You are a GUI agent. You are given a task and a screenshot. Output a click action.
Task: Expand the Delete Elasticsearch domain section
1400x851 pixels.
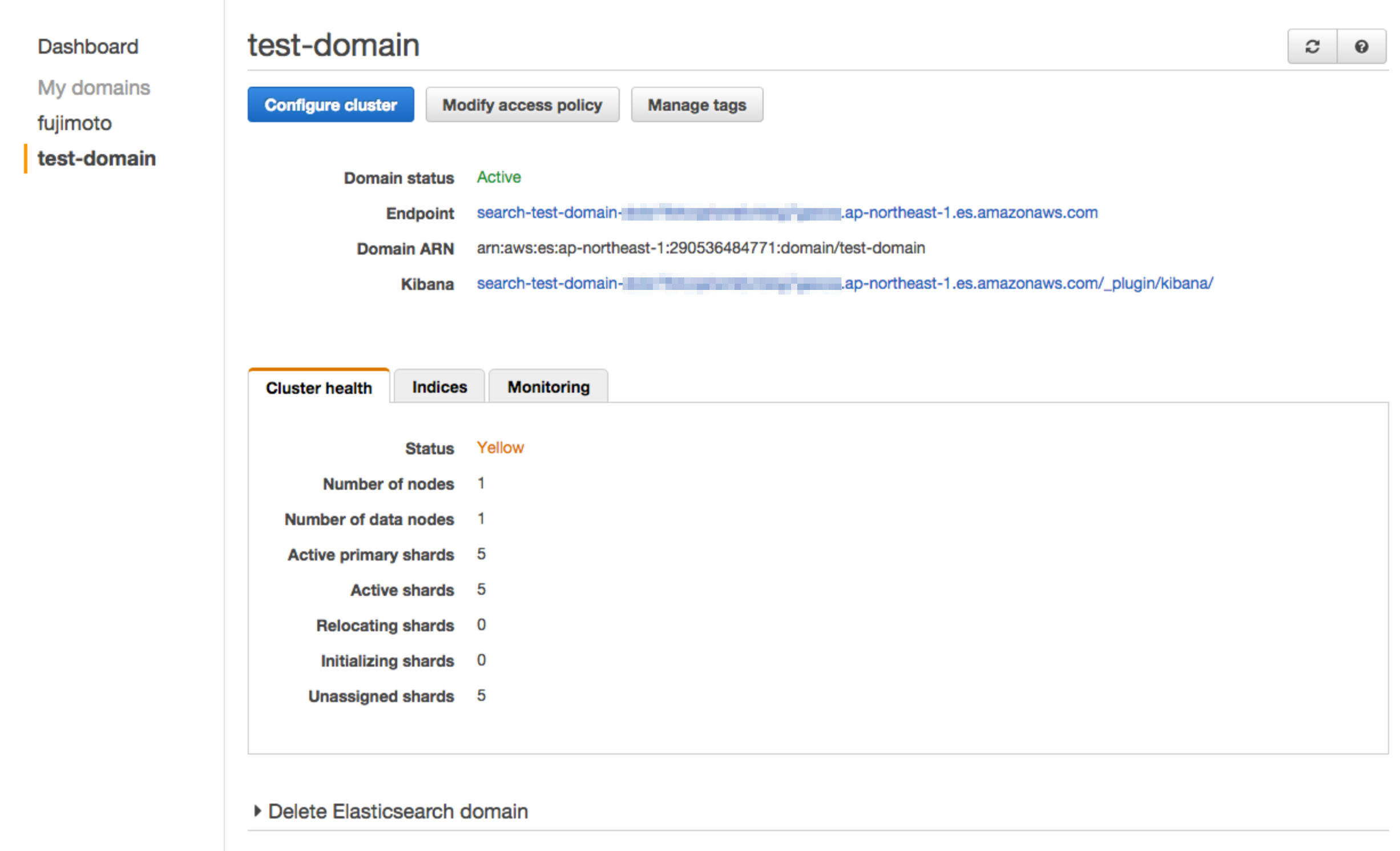(398, 811)
